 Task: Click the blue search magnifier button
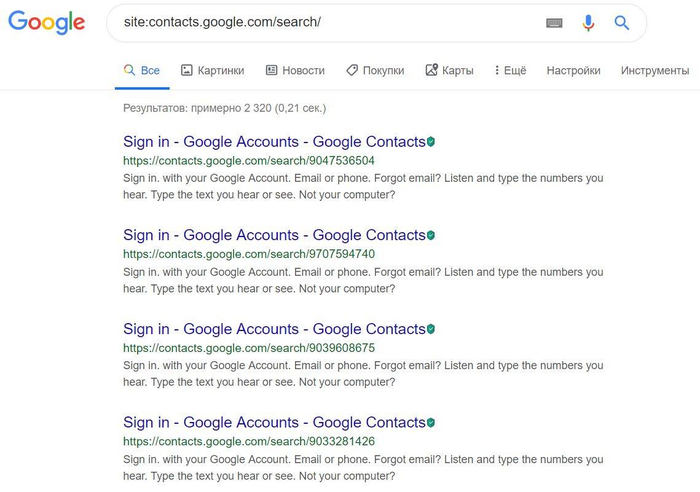pos(622,23)
